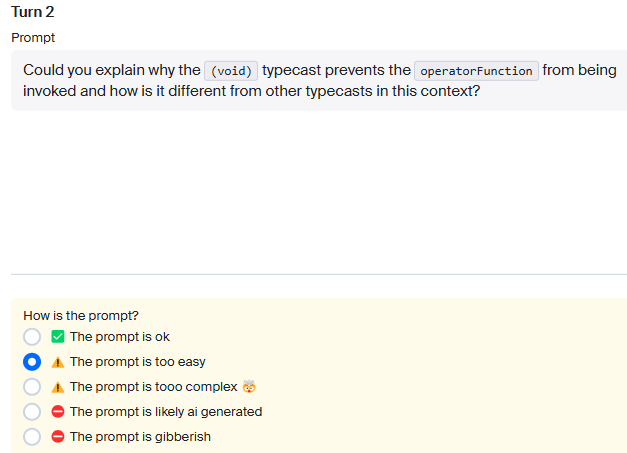Click the red no-entry icon beside "gibberish"

pyautogui.click(x=58, y=437)
